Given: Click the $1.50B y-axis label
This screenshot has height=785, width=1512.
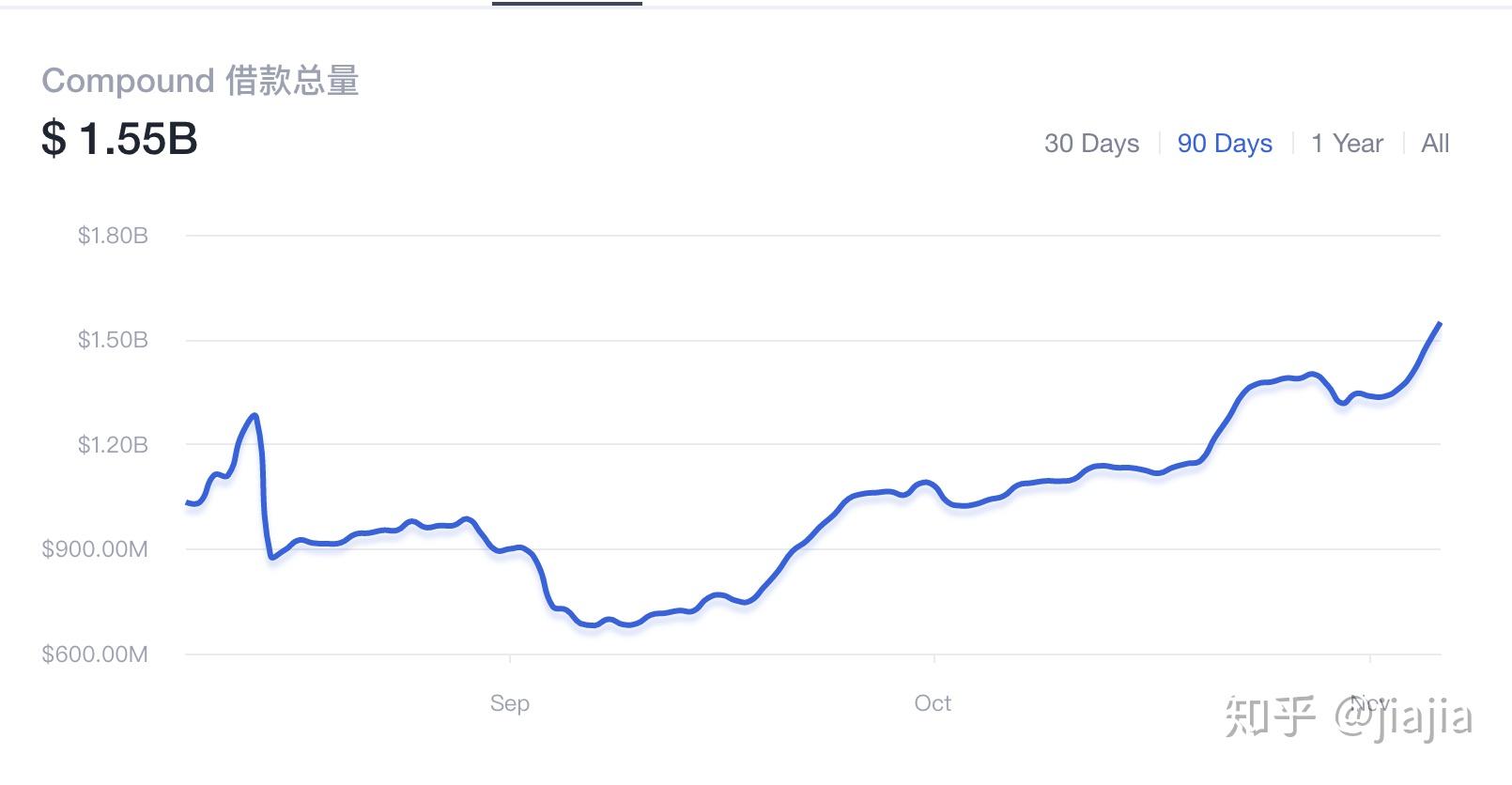Looking at the screenshot, I should [113, 340].
